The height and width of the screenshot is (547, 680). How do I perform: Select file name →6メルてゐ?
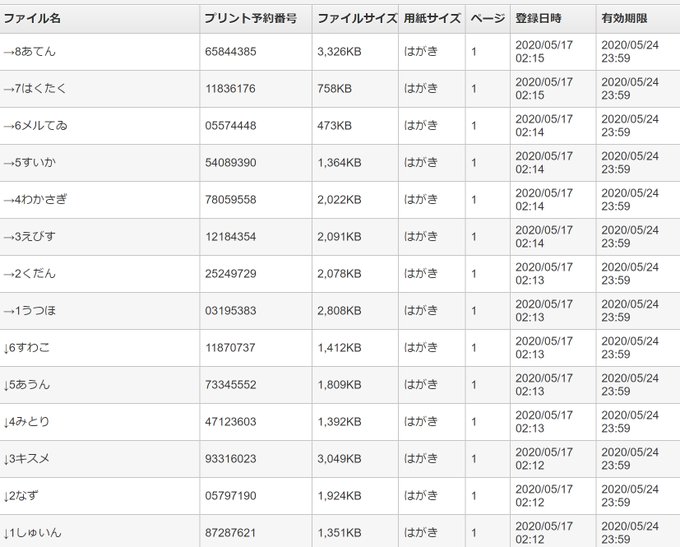tap(35, 126)
